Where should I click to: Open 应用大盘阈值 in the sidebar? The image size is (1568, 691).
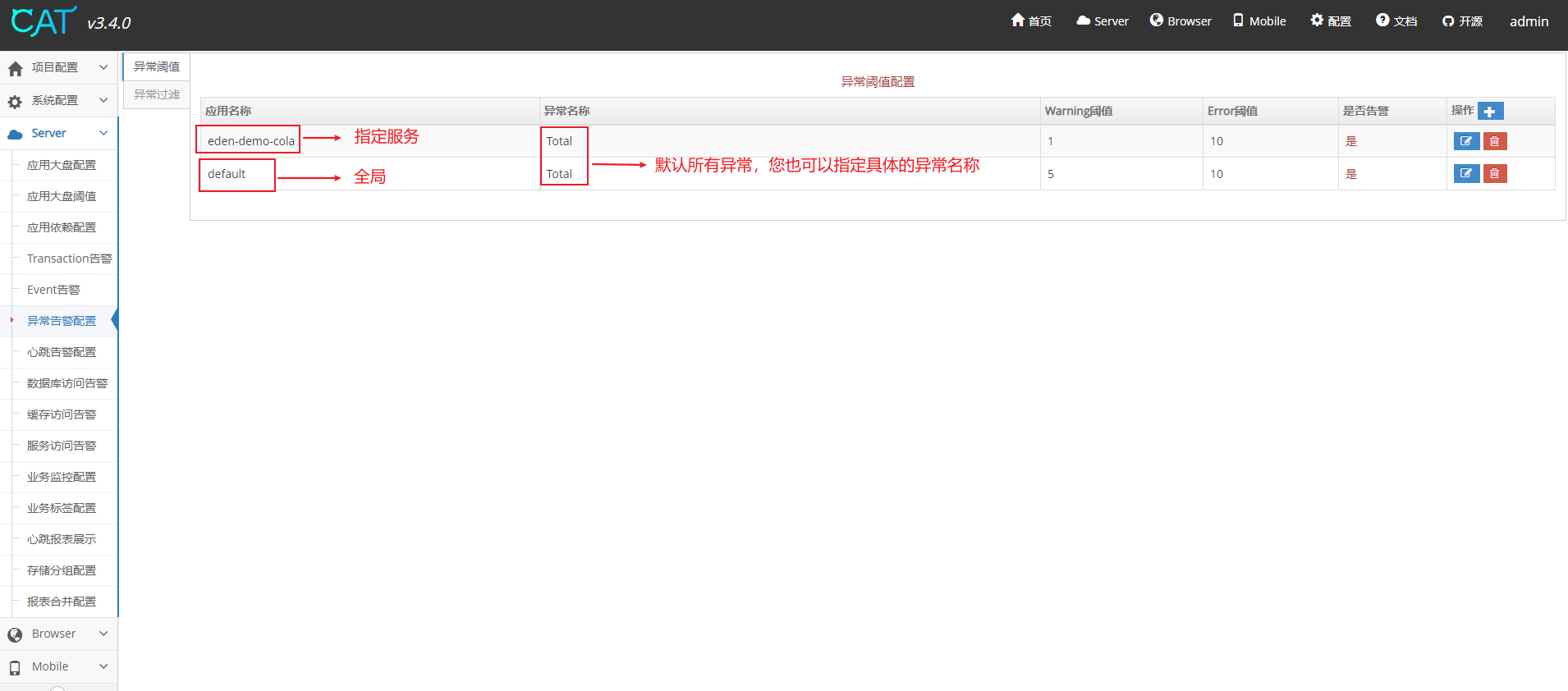[62, 196]
